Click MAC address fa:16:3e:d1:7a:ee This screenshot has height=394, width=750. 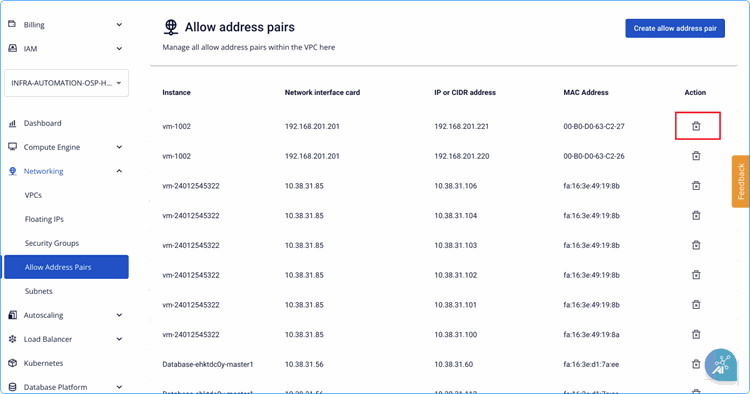(591, 364)
